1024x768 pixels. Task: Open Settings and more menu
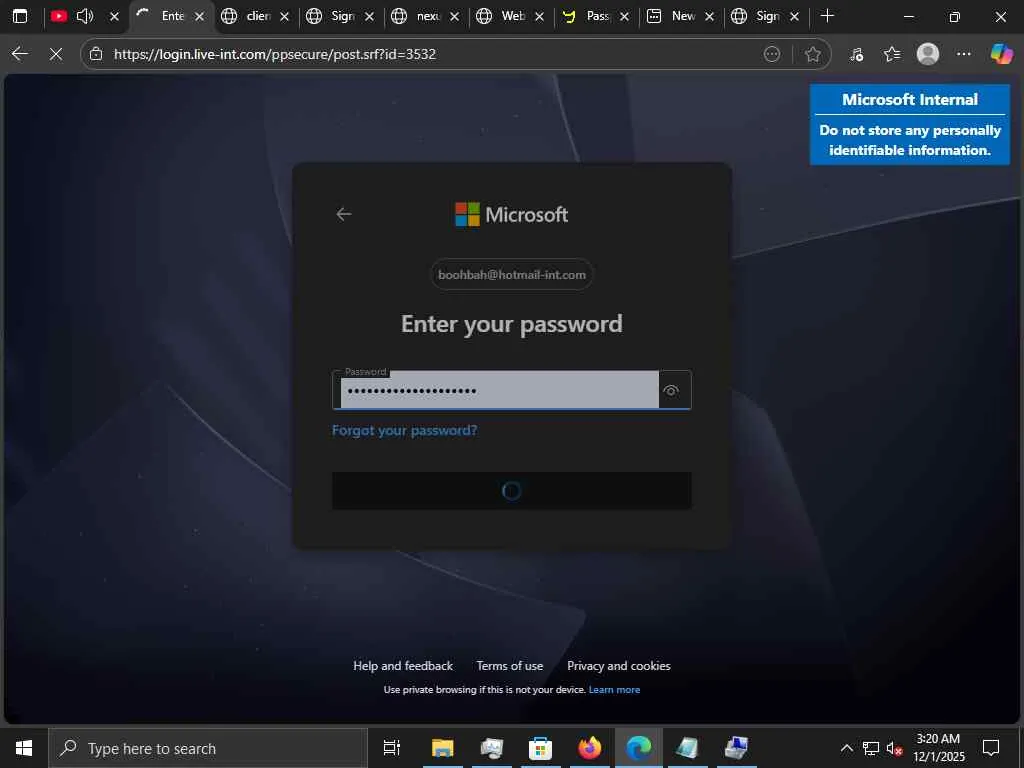tap(964, 54)
